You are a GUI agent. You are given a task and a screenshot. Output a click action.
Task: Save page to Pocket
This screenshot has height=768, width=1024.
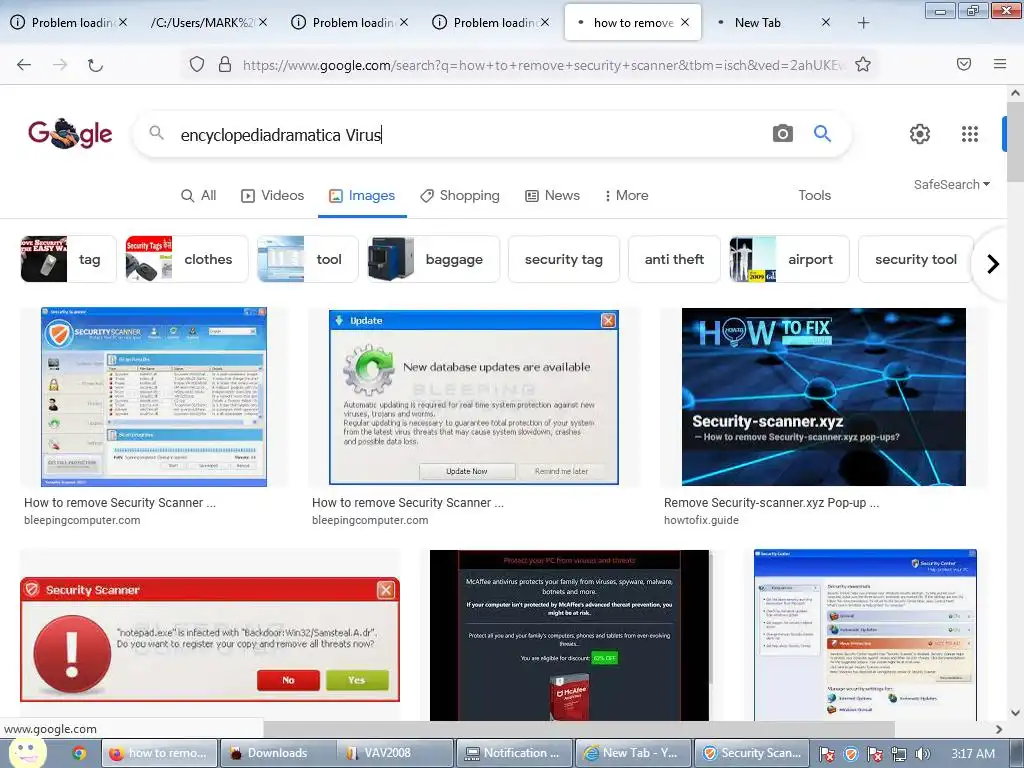964,64
